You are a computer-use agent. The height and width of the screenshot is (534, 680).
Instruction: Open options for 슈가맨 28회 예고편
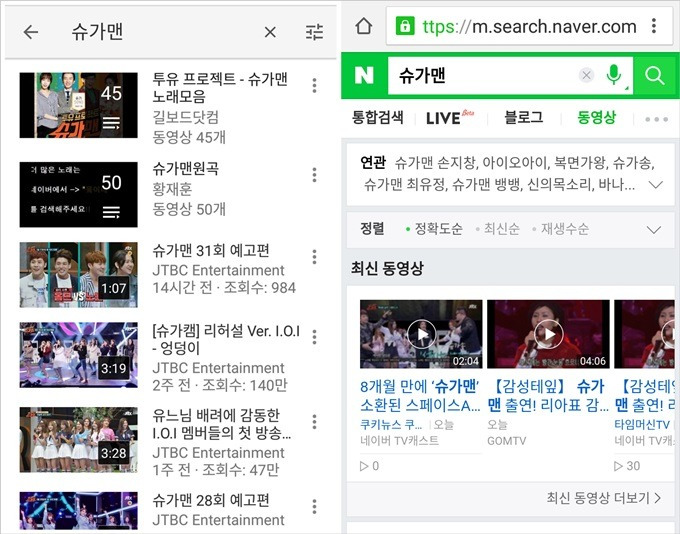[x=314, y=506]
